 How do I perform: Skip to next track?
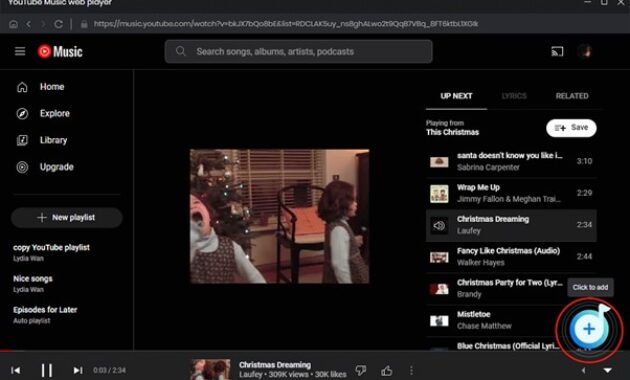[x=78, y=370]
